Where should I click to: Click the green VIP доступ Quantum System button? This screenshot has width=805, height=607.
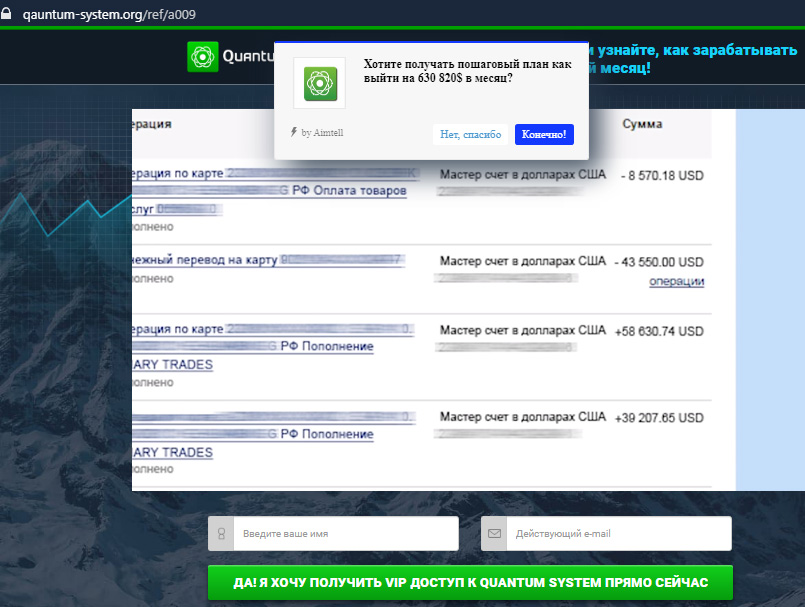coord(470,582)
